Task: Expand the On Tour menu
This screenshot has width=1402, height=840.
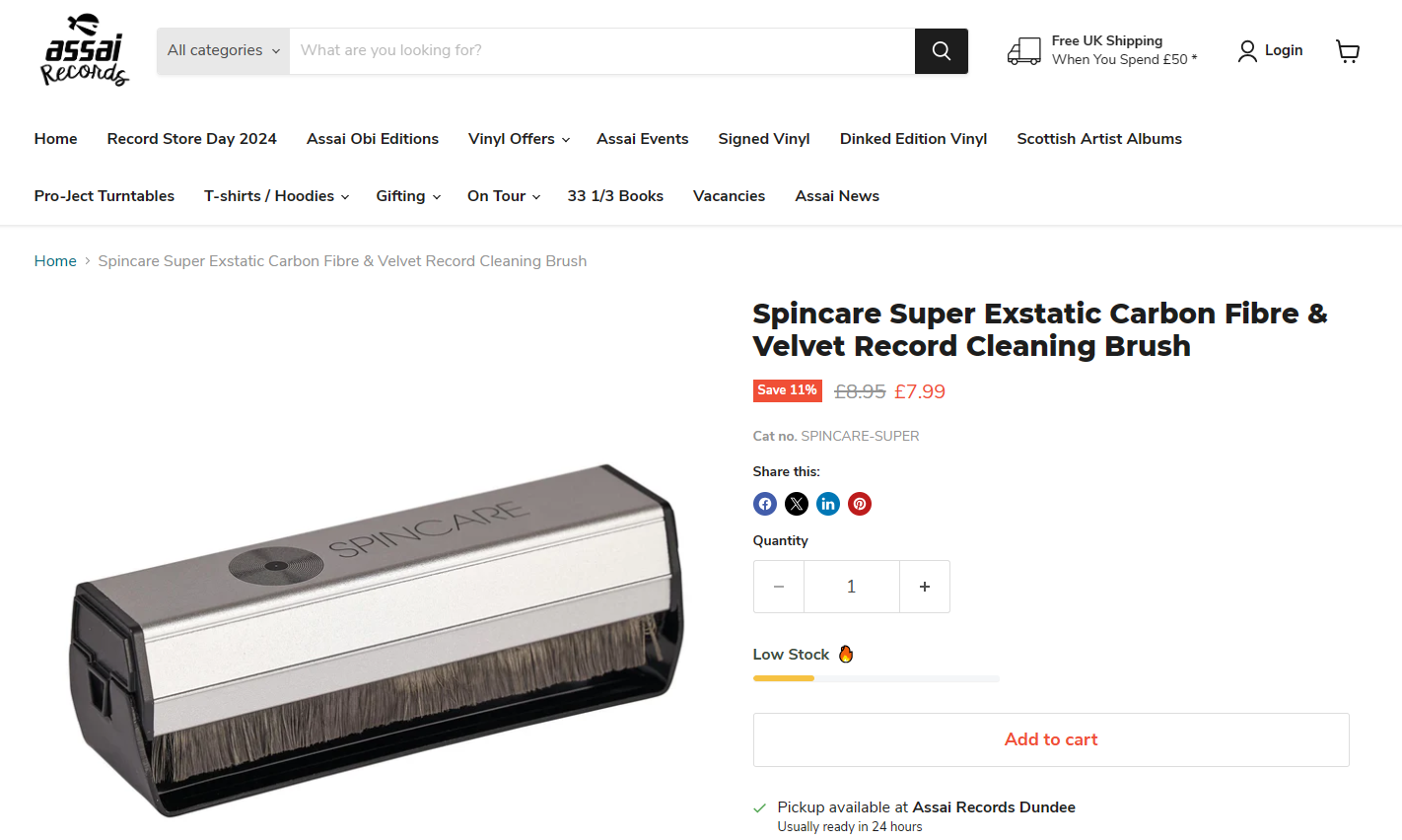Action: click(x=504, y=196)
